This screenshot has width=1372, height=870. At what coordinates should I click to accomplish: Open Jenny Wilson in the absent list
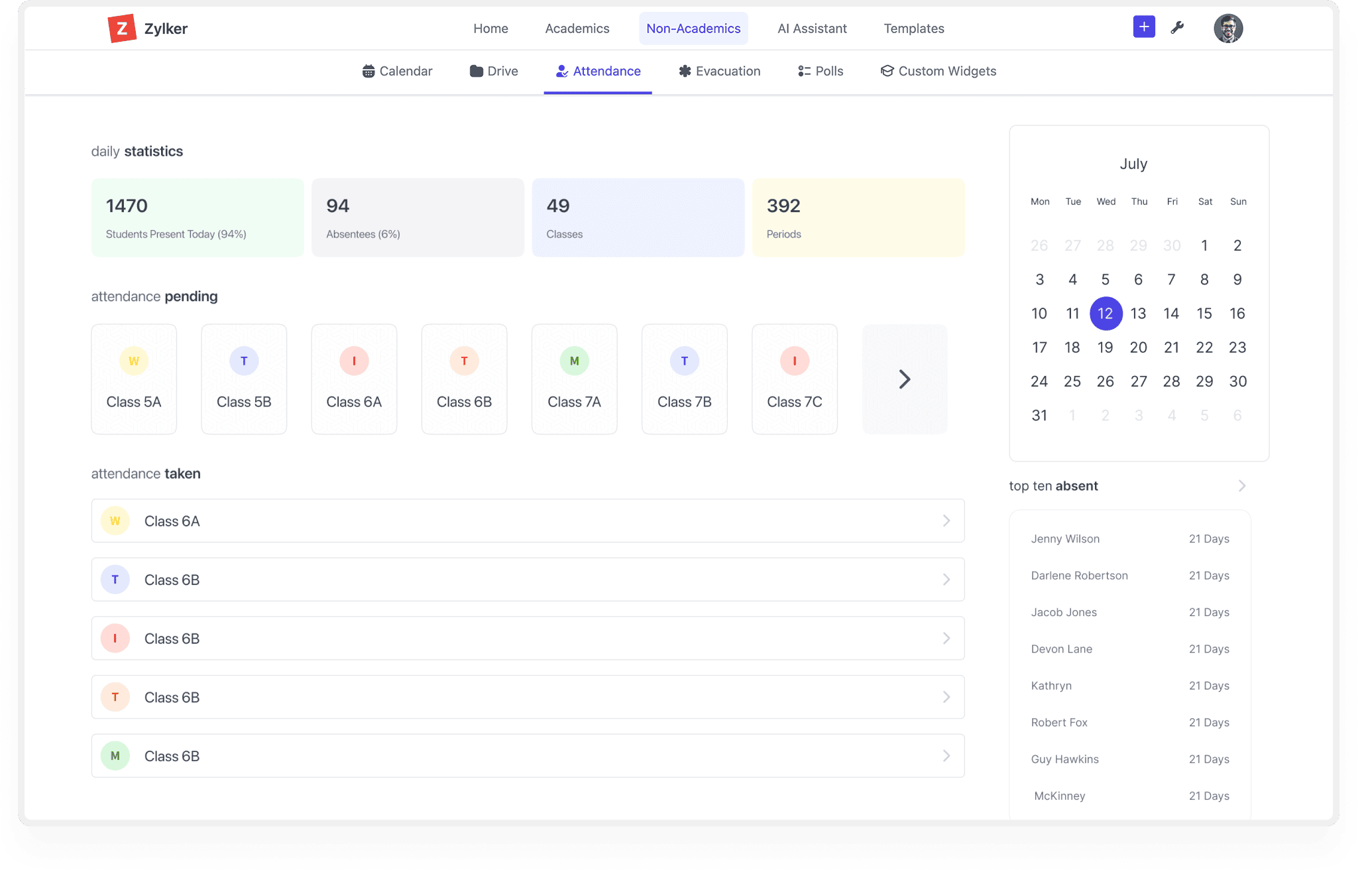coord(1064,539)
